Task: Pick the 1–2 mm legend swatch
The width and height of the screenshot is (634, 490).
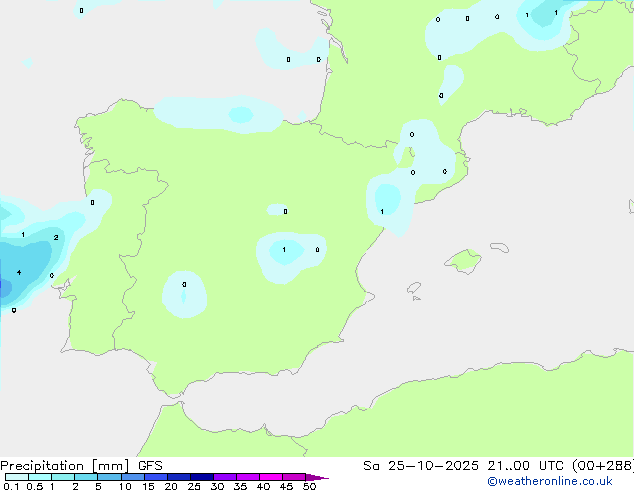Action: point(63,477)
